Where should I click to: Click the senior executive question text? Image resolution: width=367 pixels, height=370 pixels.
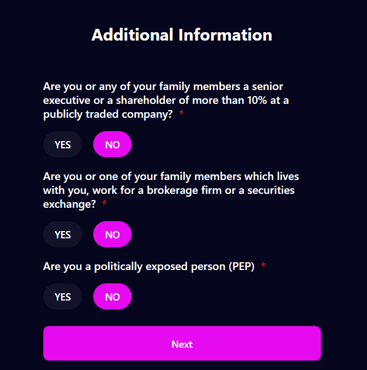tap(166, 100)
